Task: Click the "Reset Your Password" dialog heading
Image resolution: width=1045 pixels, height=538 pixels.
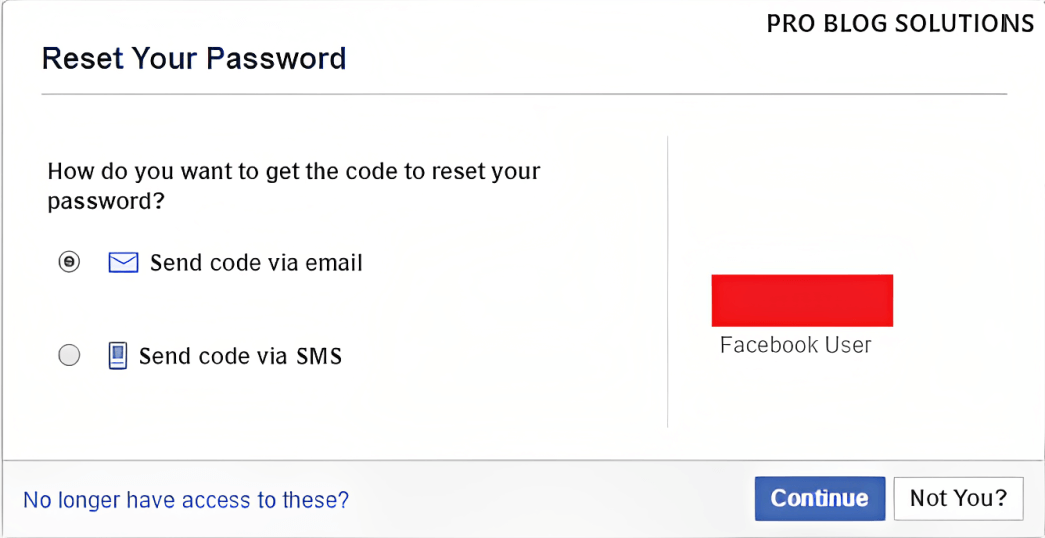Action: click(x=194, y=59)
